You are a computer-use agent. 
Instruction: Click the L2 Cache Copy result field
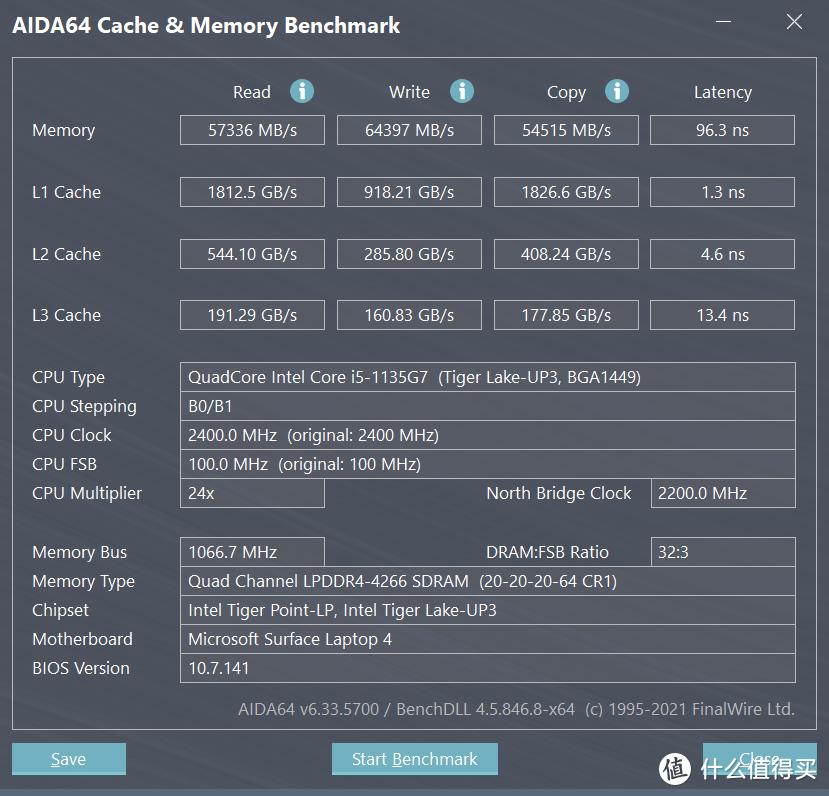(566, 253)
